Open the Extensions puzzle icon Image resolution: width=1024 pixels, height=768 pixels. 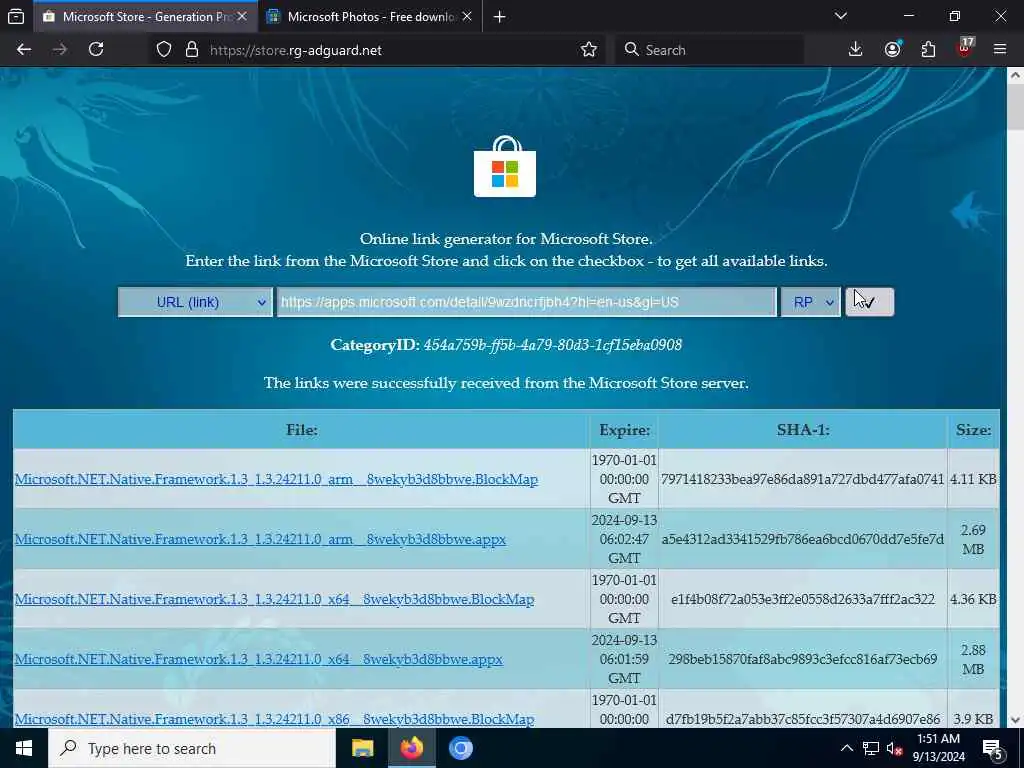[928, 50]
